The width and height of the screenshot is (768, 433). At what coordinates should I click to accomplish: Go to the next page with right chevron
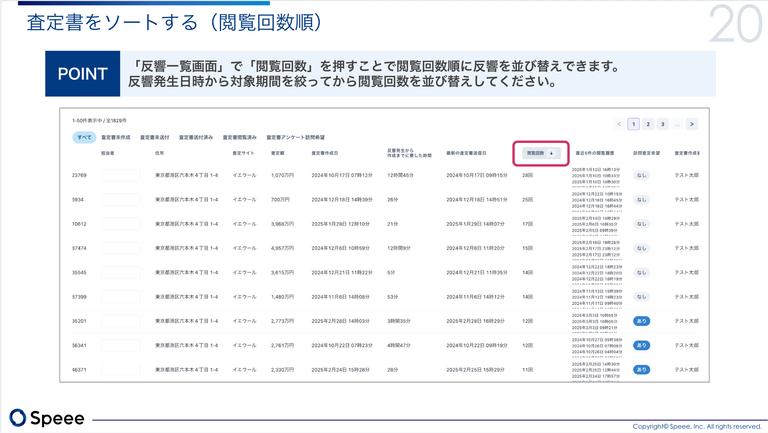pyautogui.click(x=691, y=124)
